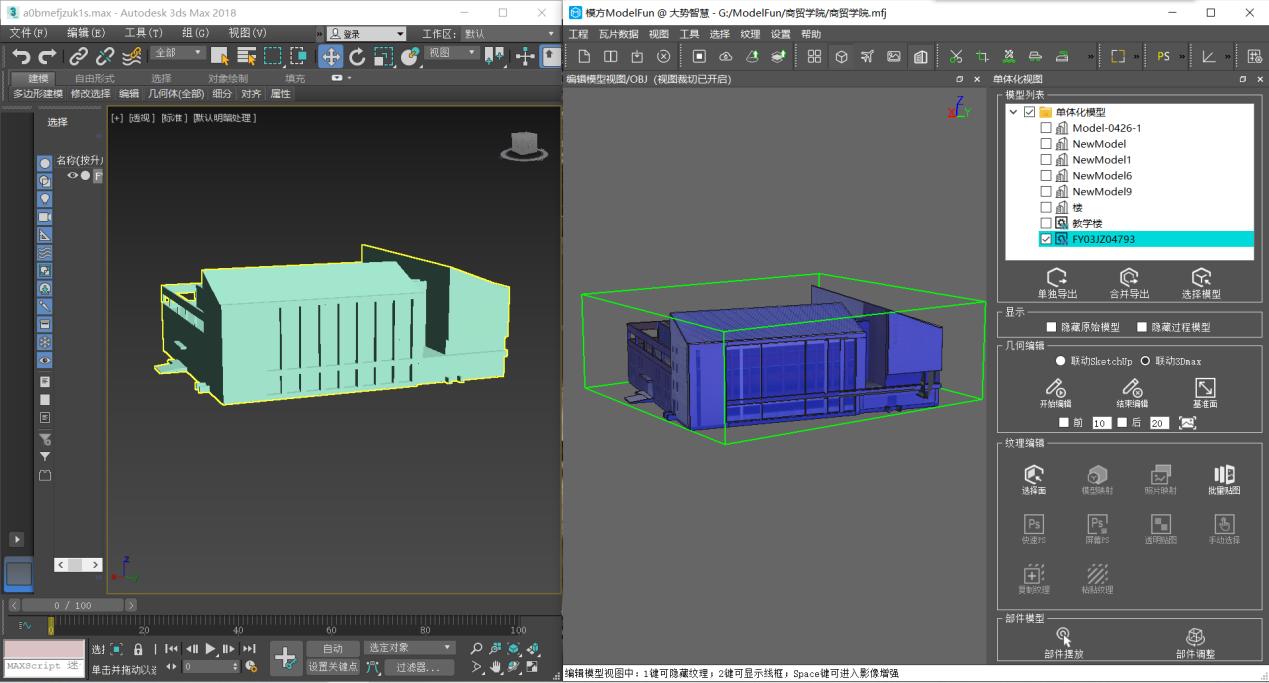Screen dimensions: 1269x683
Task: Click the 部件调整 component adjust icon
Action: pyautogui.click(x=1194, y=637)
